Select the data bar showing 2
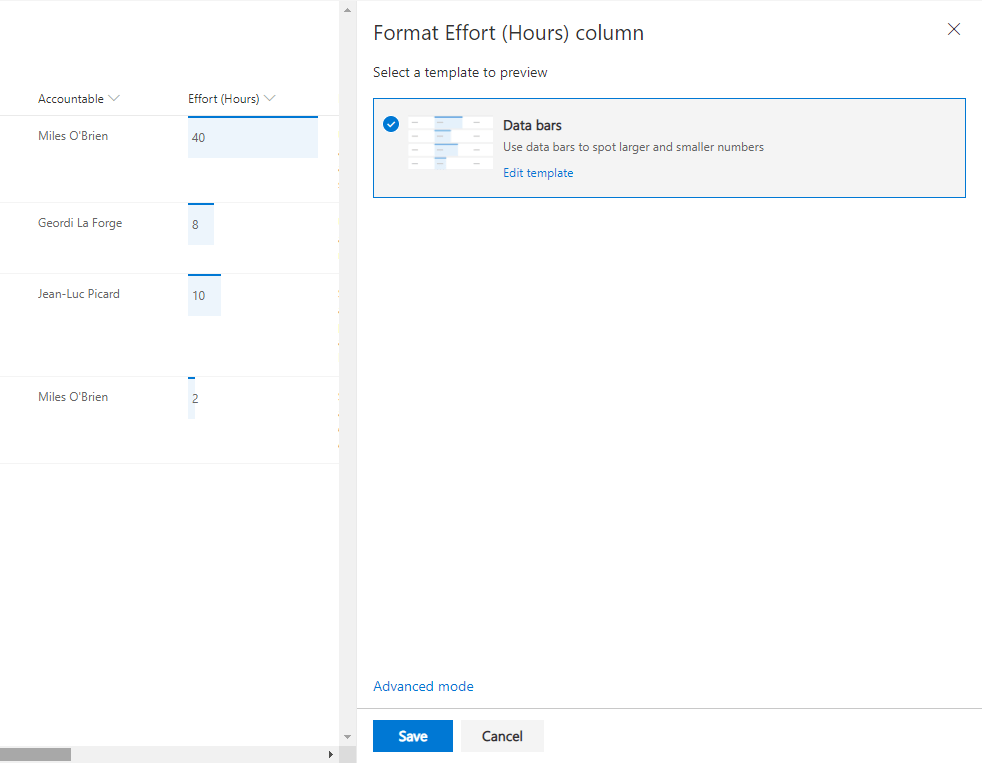The image size is (982, 763). [x=192, y=399]
